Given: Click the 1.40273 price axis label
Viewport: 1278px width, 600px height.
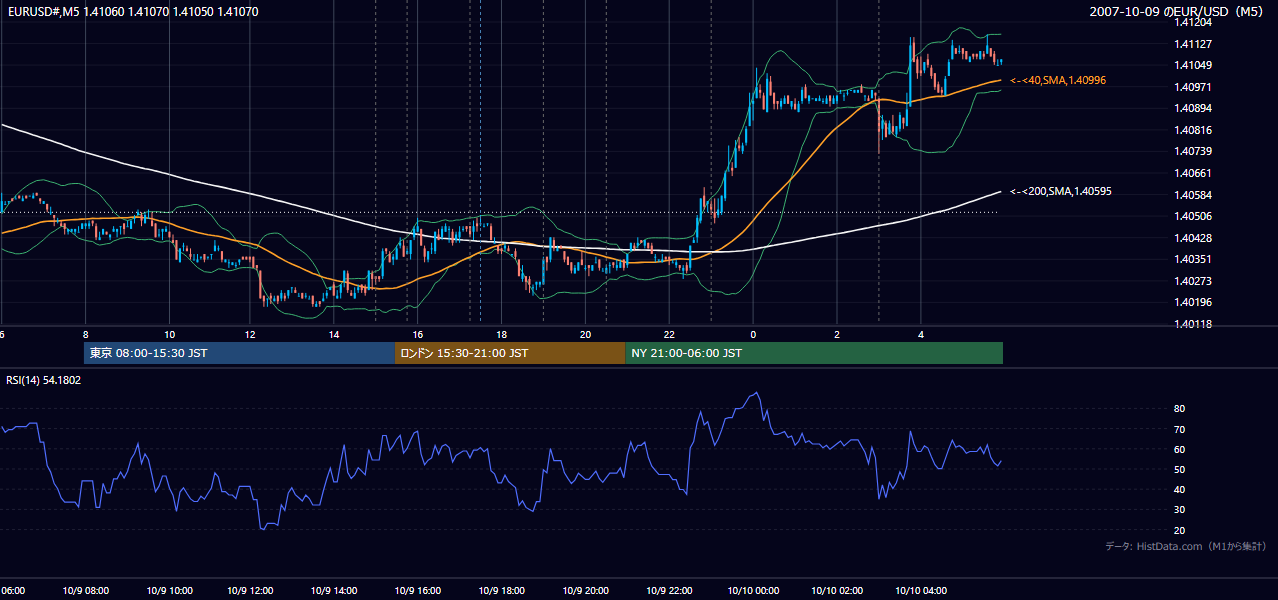Looking at the screenshot, I should 1193,281.
